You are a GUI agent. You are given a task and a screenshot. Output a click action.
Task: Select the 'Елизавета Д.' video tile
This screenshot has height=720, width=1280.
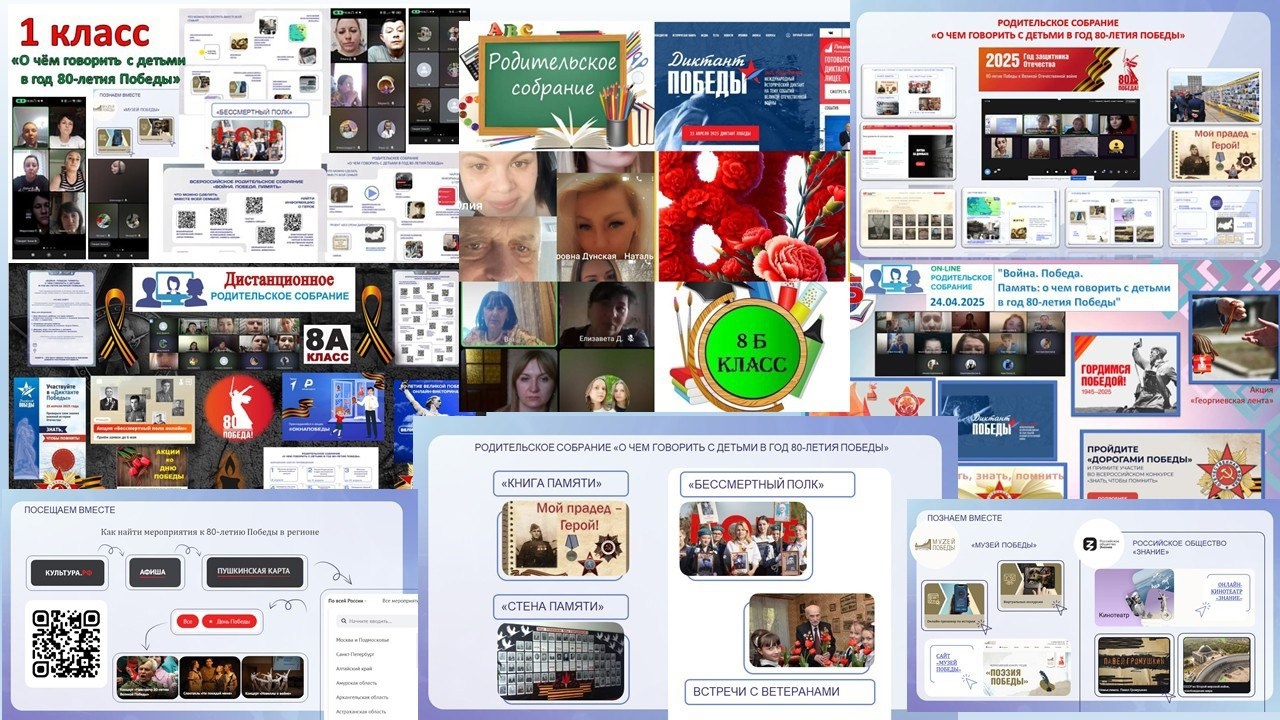point(606,313)
